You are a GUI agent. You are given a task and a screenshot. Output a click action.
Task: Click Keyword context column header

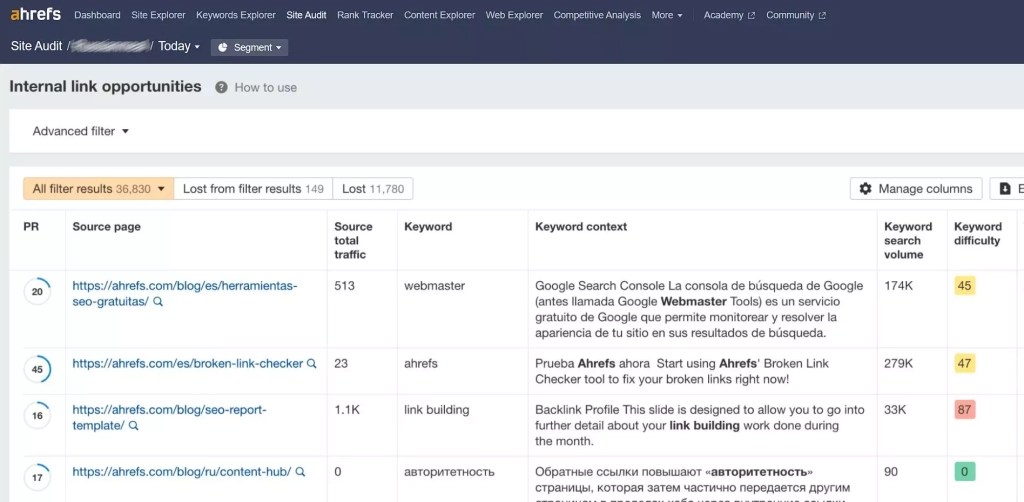click(581, 227)
